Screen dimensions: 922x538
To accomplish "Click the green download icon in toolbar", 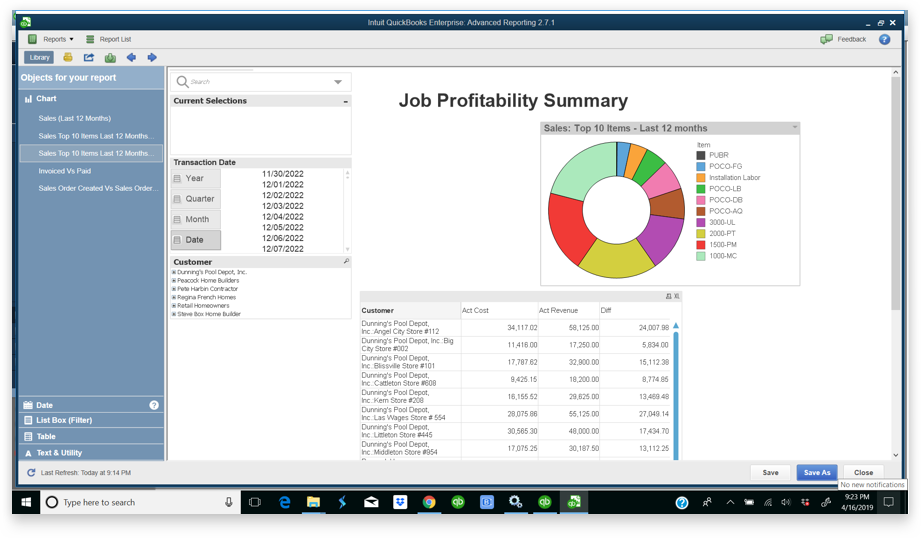I will pyautogui.click(x=110, y=57).
